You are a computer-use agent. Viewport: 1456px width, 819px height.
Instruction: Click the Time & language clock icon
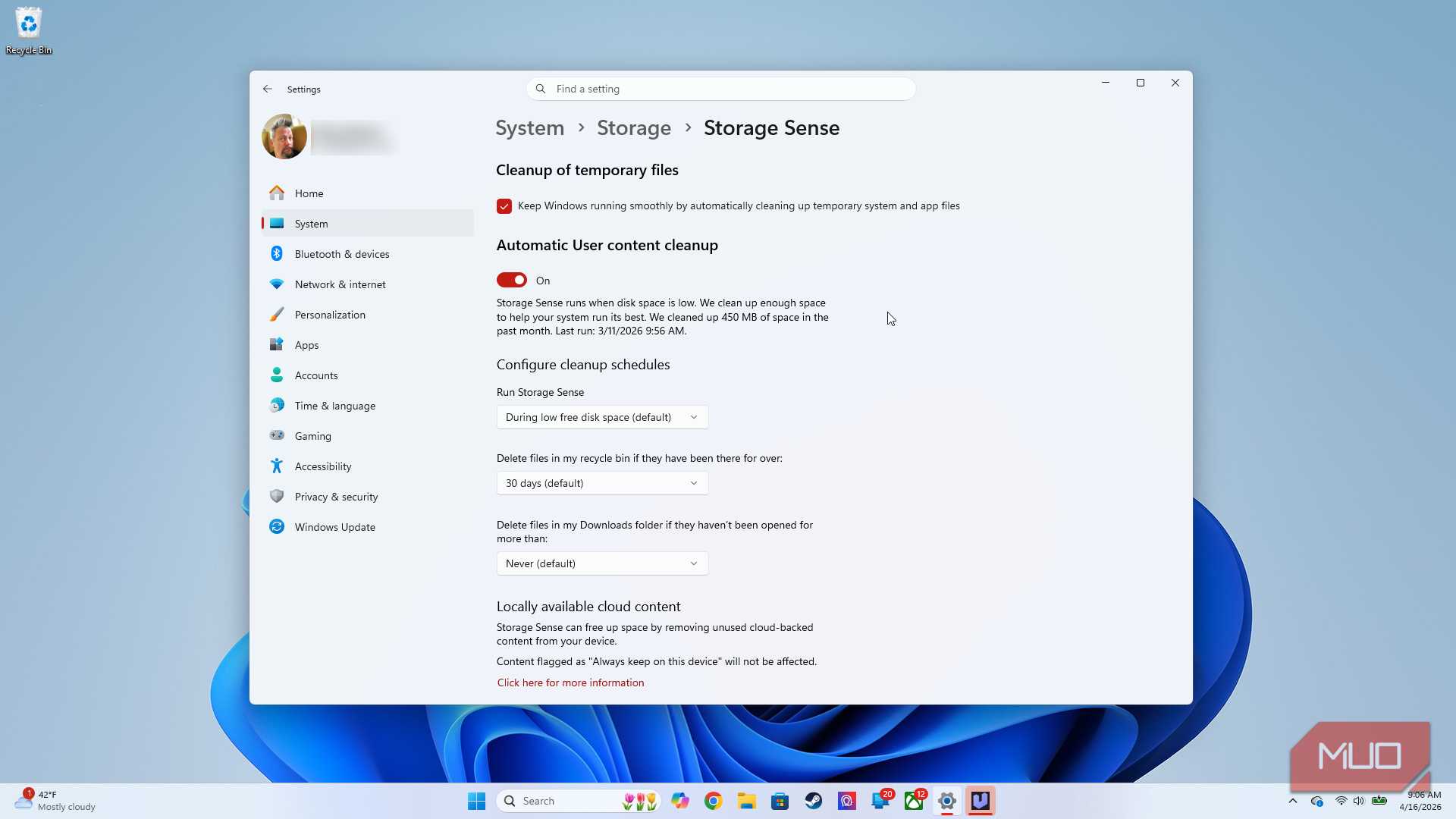point(277,406)
